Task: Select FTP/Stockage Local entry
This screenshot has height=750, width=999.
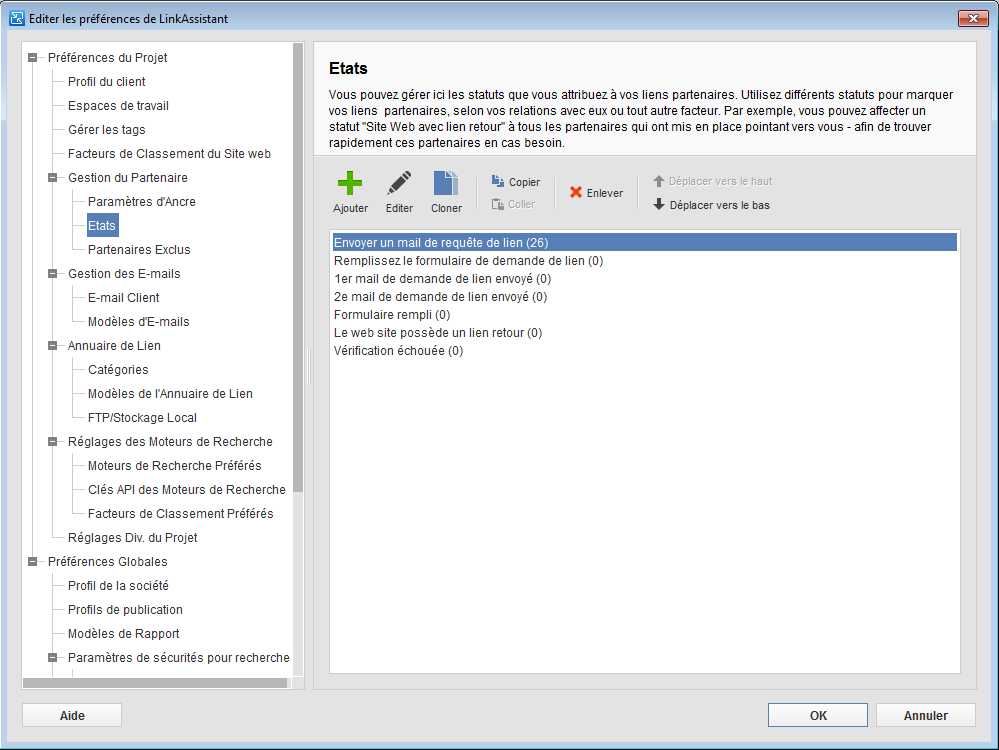Action: [142, 418]
